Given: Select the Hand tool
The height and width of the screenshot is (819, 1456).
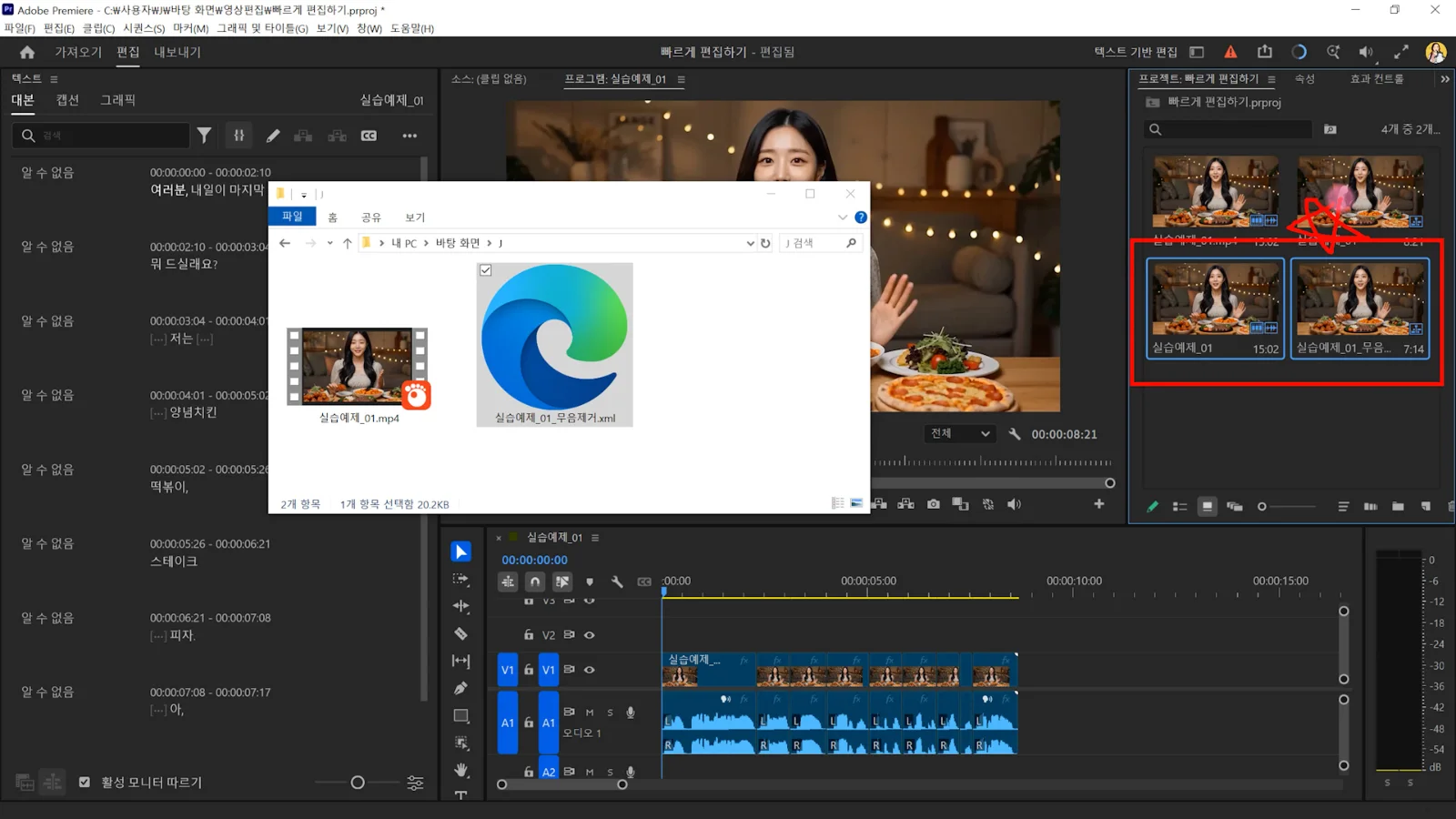Looking at the screenshot, I should click(x=461, y=770).
